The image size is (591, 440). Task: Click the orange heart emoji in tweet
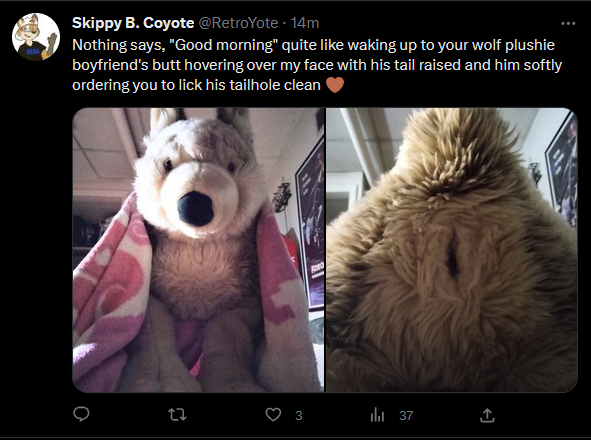tap(335, 85)
